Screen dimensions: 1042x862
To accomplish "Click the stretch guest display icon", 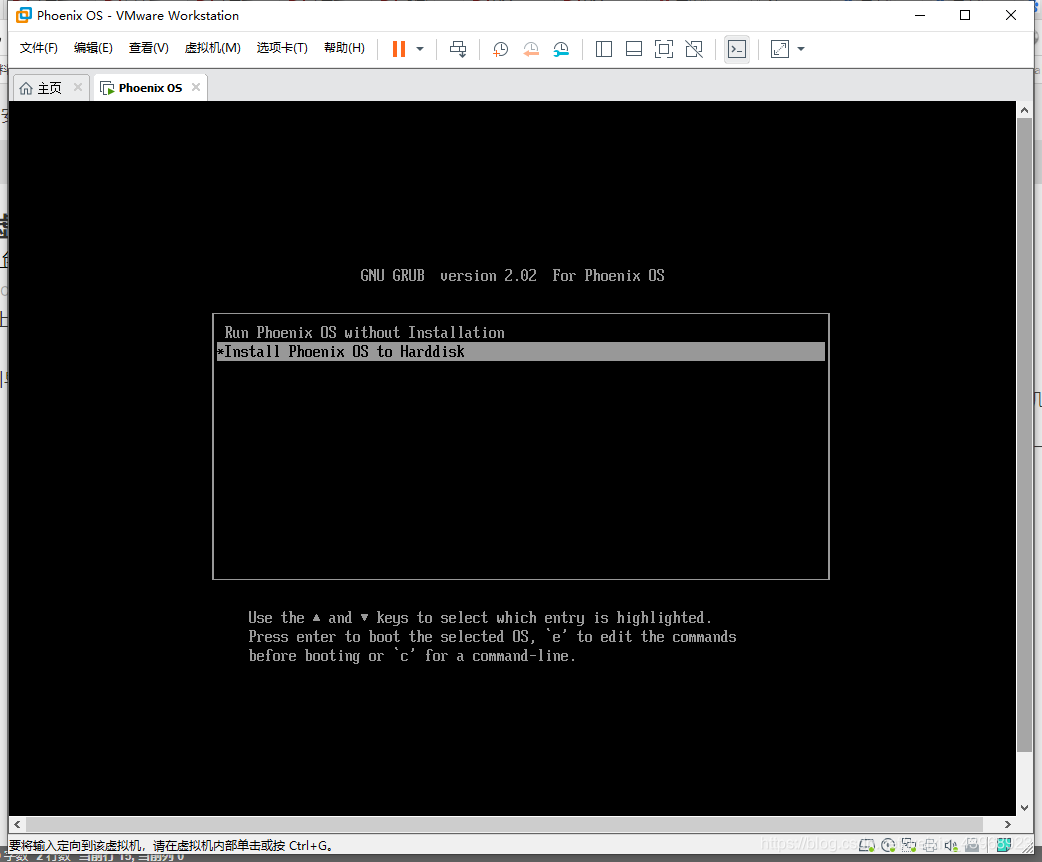I will [x=780, y=49].
